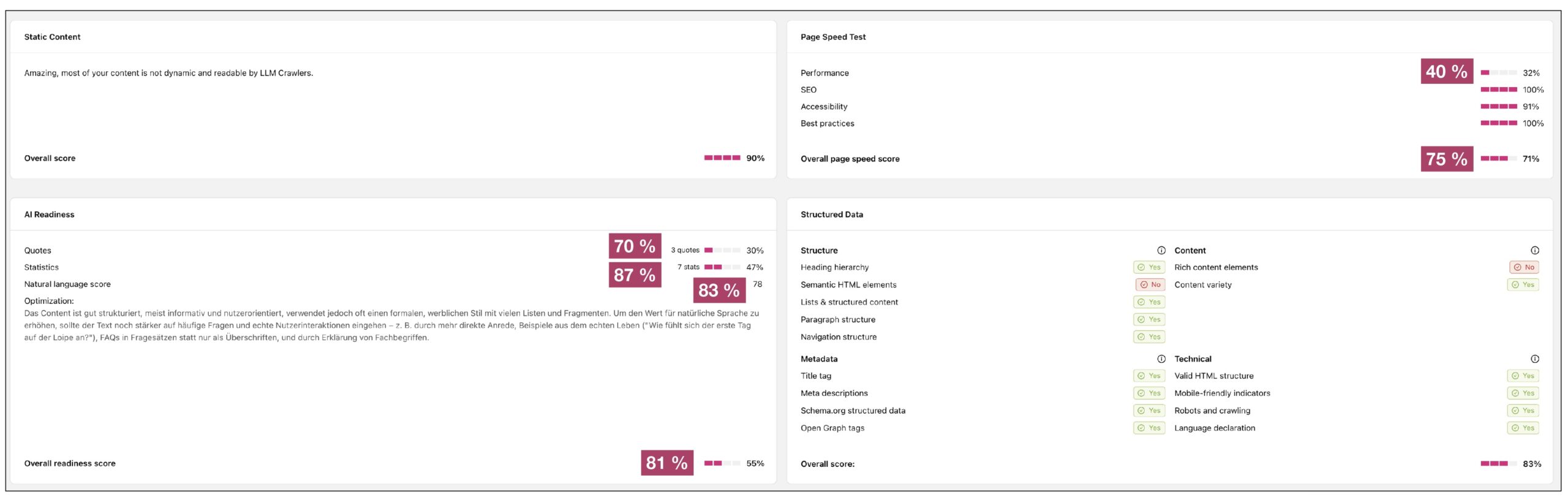Screen dimensions: 1568x497
Task: Click the Rich content elements No badge
Action: pyautogui.click(x=1523, y=267)
